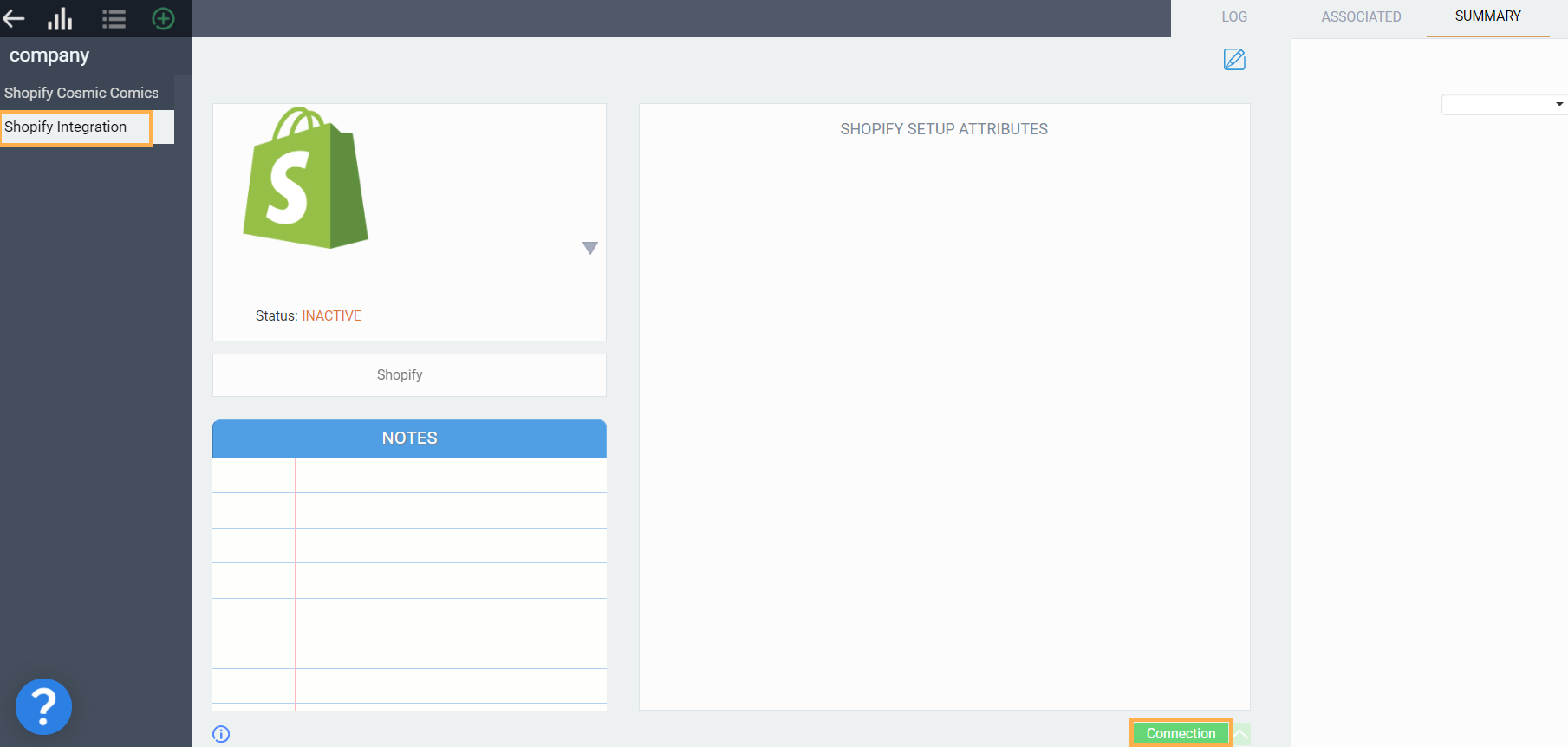1568x747 pixels.
Task: Select the SUMMARY tab
Action: pyautogui.click(x=1487, y=16)
